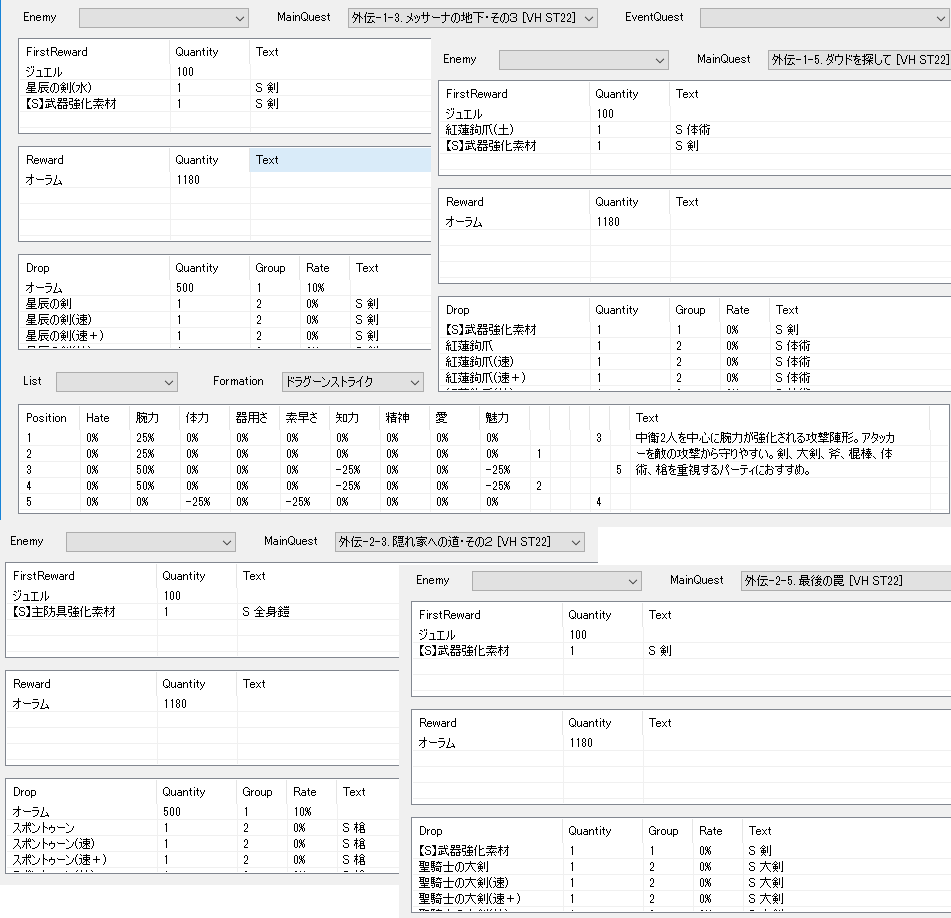Click Rate header in 外伝-1-3 Drop table

pyautogui.click(x=324, y=268)
